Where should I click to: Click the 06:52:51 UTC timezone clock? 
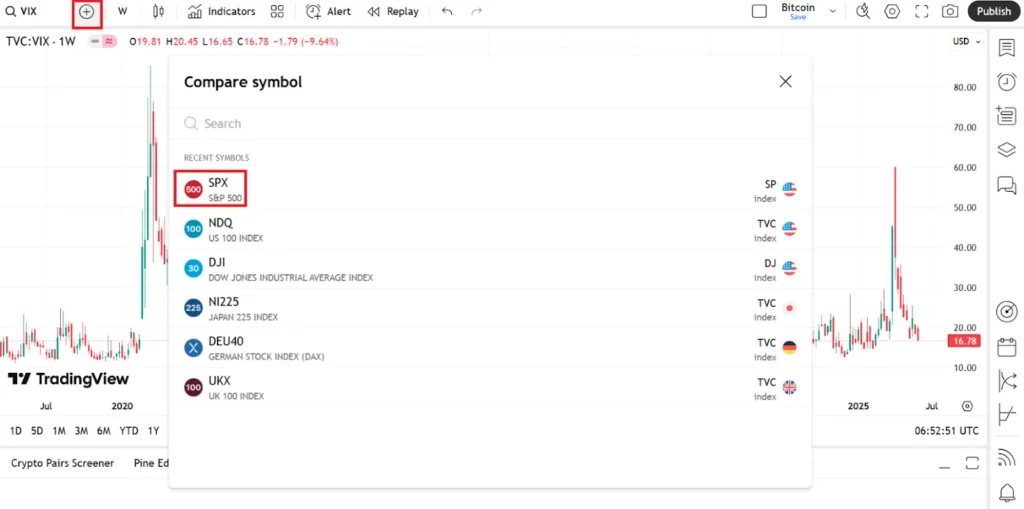pos(946,431)
